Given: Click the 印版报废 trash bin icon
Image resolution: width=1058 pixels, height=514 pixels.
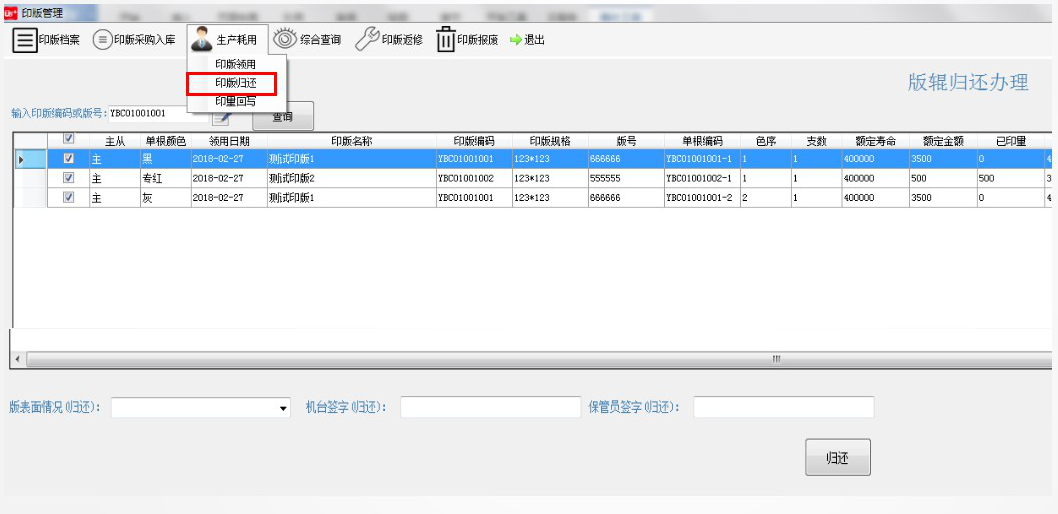Looking at the screenshot, I should 445,40.
